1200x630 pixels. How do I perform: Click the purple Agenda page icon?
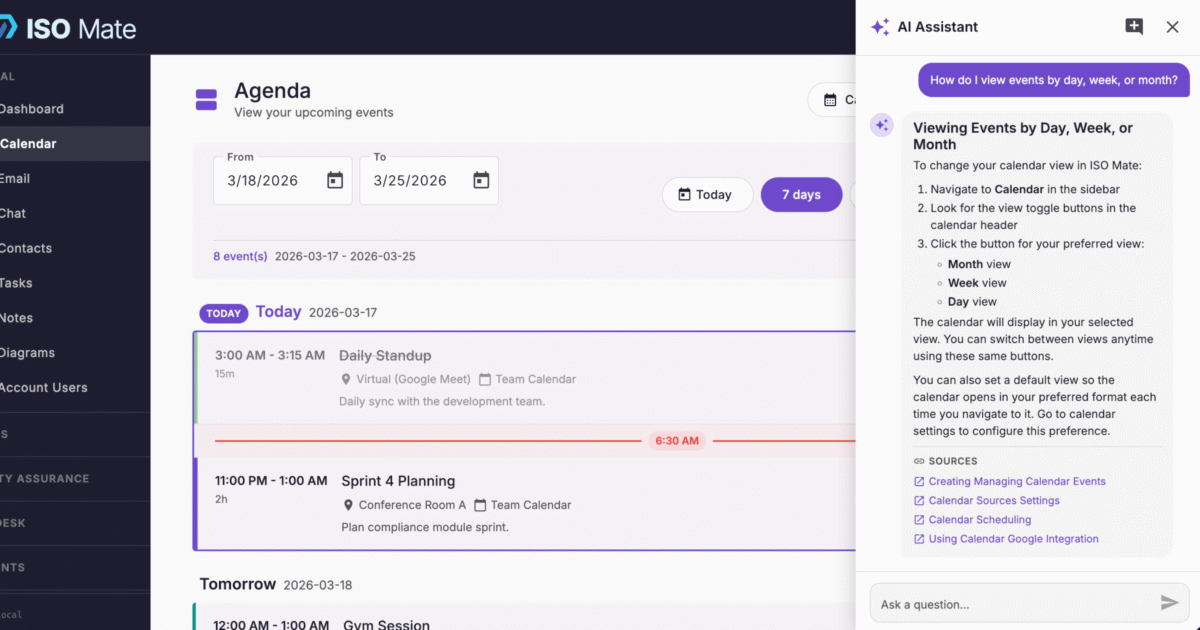coord(205,99)
